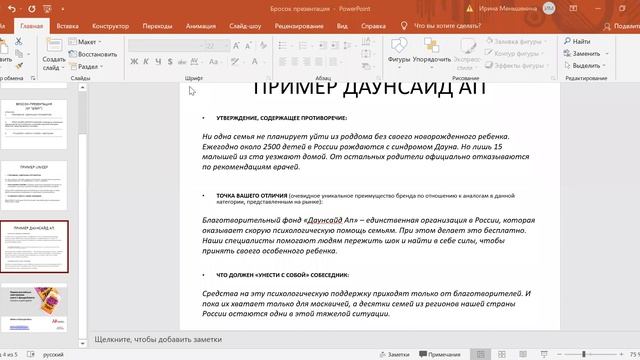
Task: Switch to Reading view icon
Action: pos(523,354)
